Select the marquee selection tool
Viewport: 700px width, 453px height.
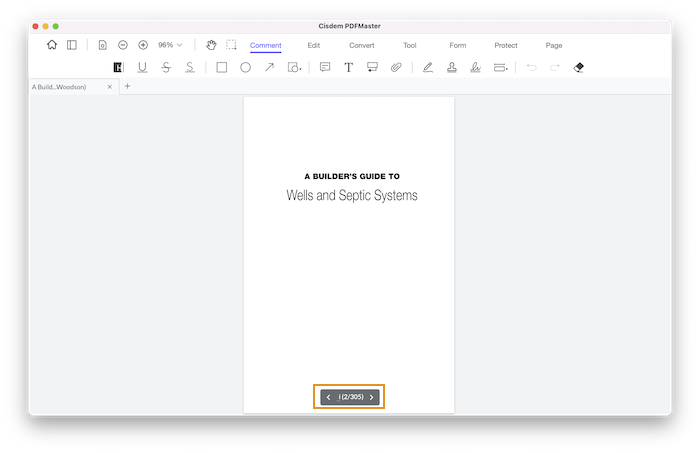click(231, 45)
